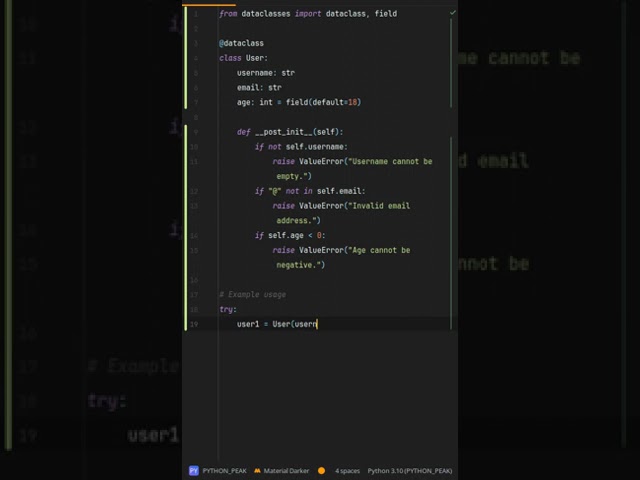Click line number 19 in the gutter
640x480 pixels.
pyautogui.click(x=194, y=324)
